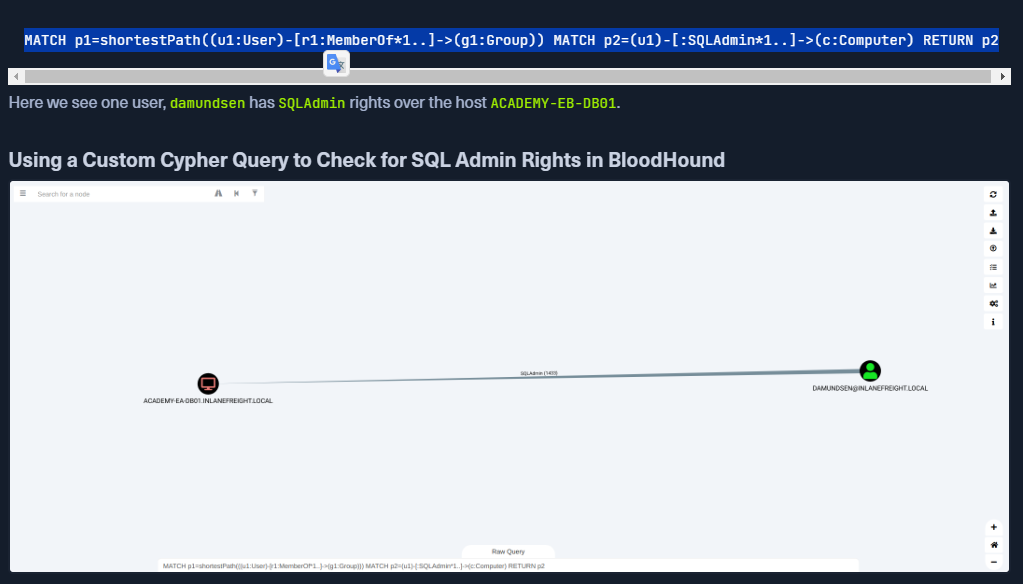
Task: Open the Google Translate popup icon
Action: [x=336, y=62]
